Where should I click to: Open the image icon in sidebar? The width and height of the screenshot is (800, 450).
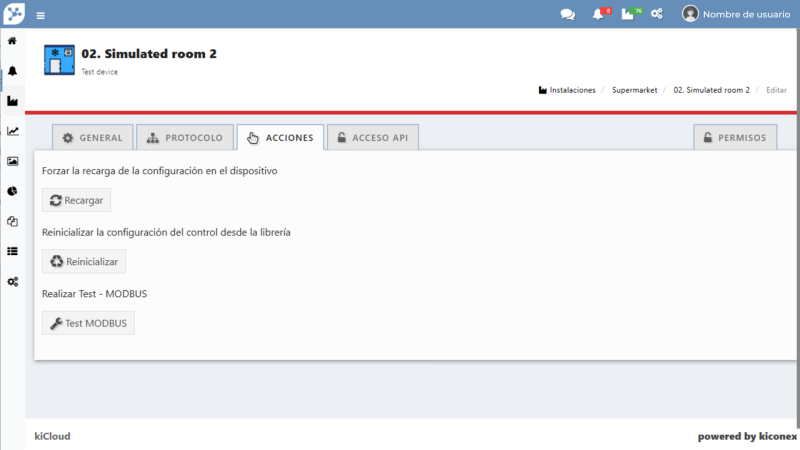tap(12, 161)
